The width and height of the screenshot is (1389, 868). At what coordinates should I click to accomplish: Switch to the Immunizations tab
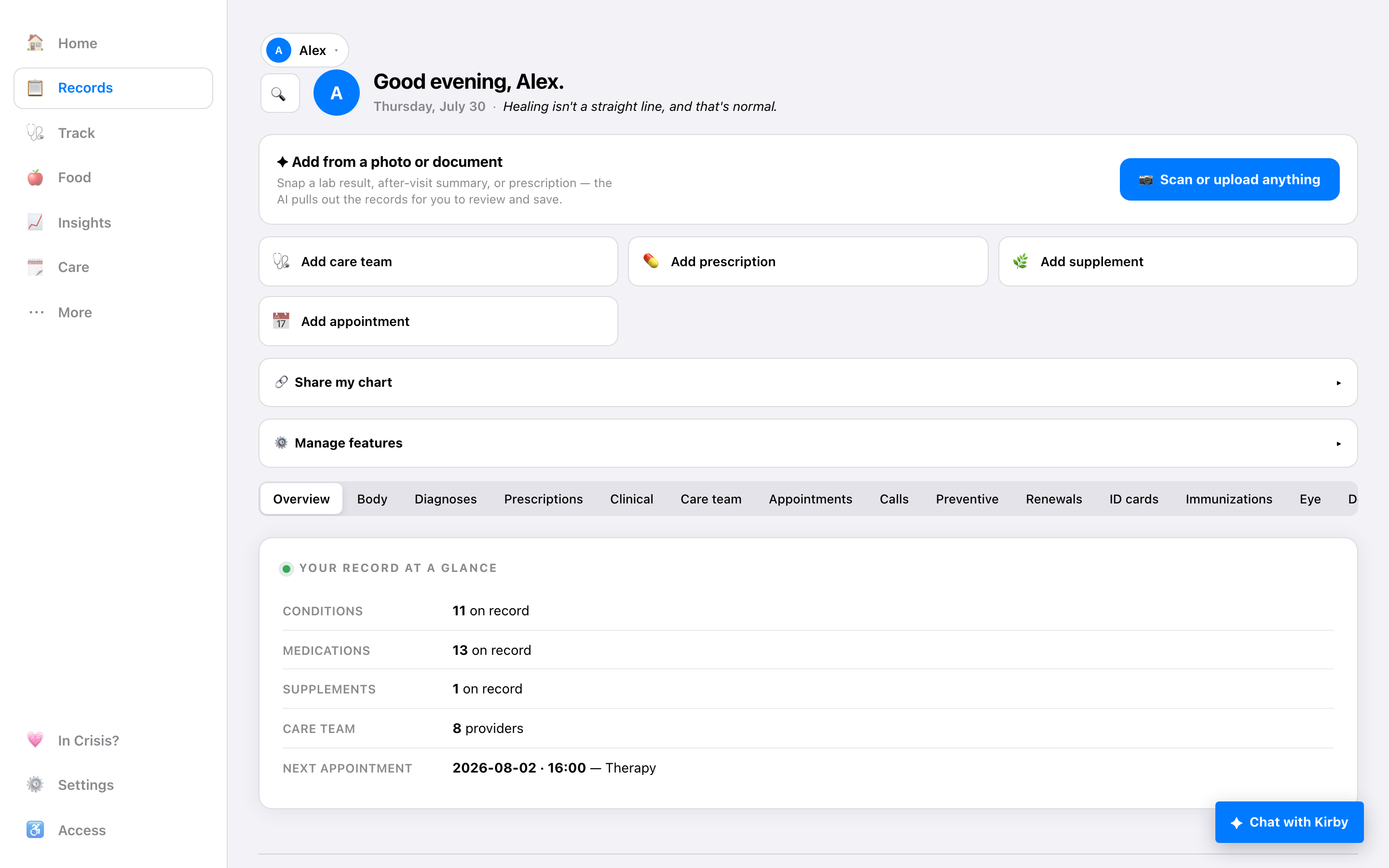pyautogui.click(x=1229, y=499)
